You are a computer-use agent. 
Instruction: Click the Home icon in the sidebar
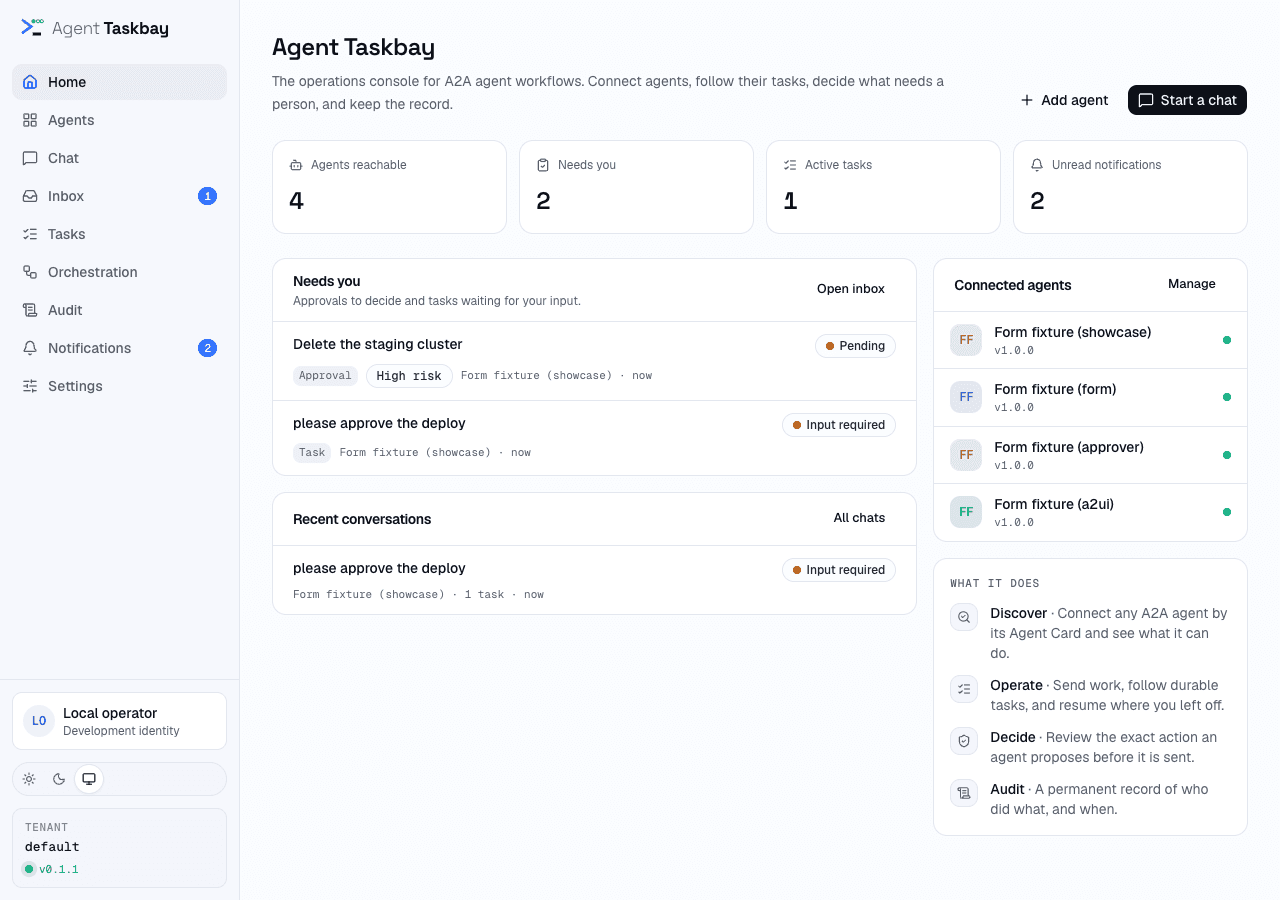tap(30, 82)
